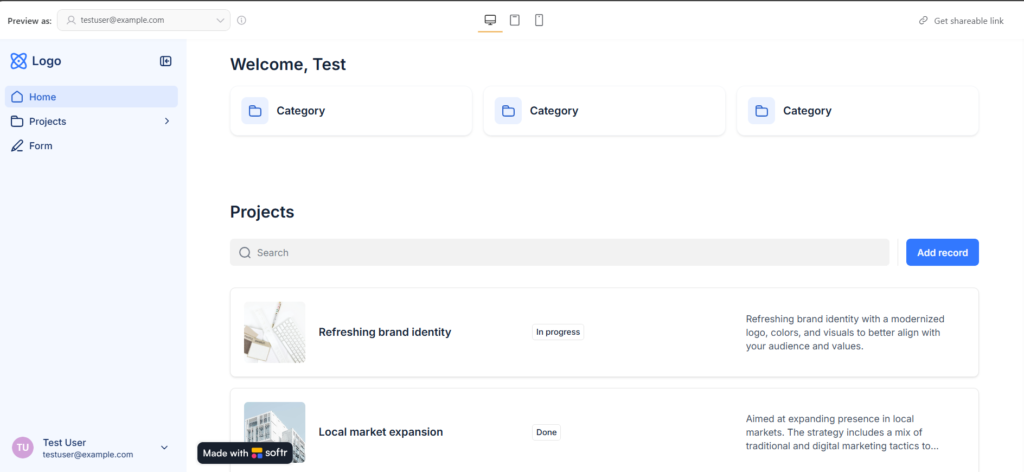This screenshot has width=1024, height=472.
Task: Click the link icon before Get shareable link
Action: [923, 21]
